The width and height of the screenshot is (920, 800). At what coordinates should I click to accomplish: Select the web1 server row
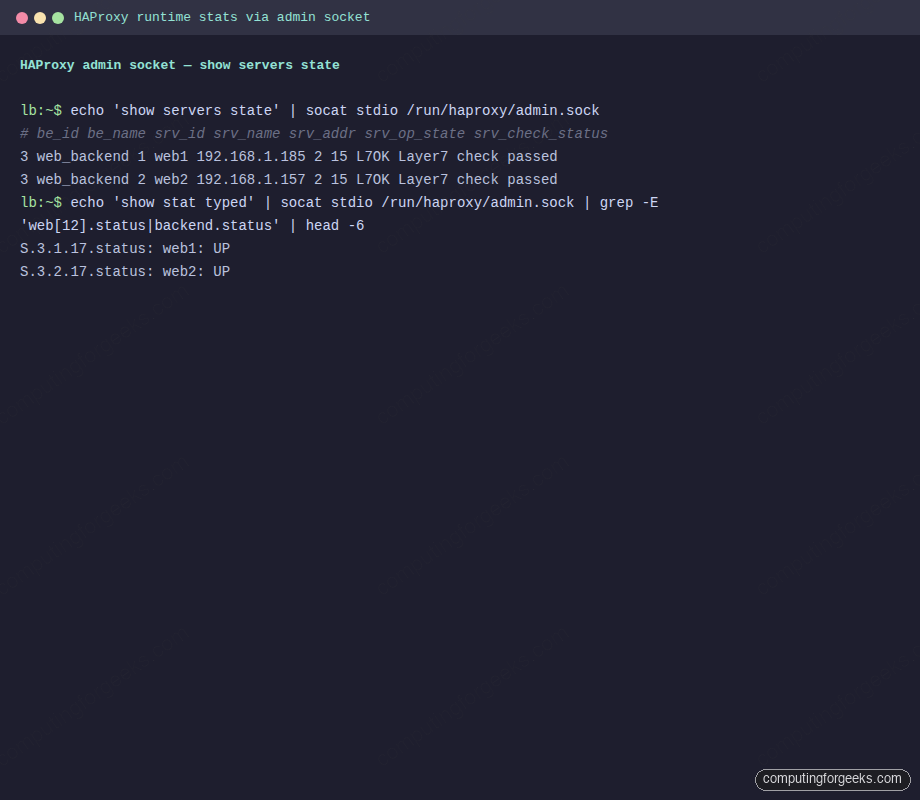coord(290,156)
